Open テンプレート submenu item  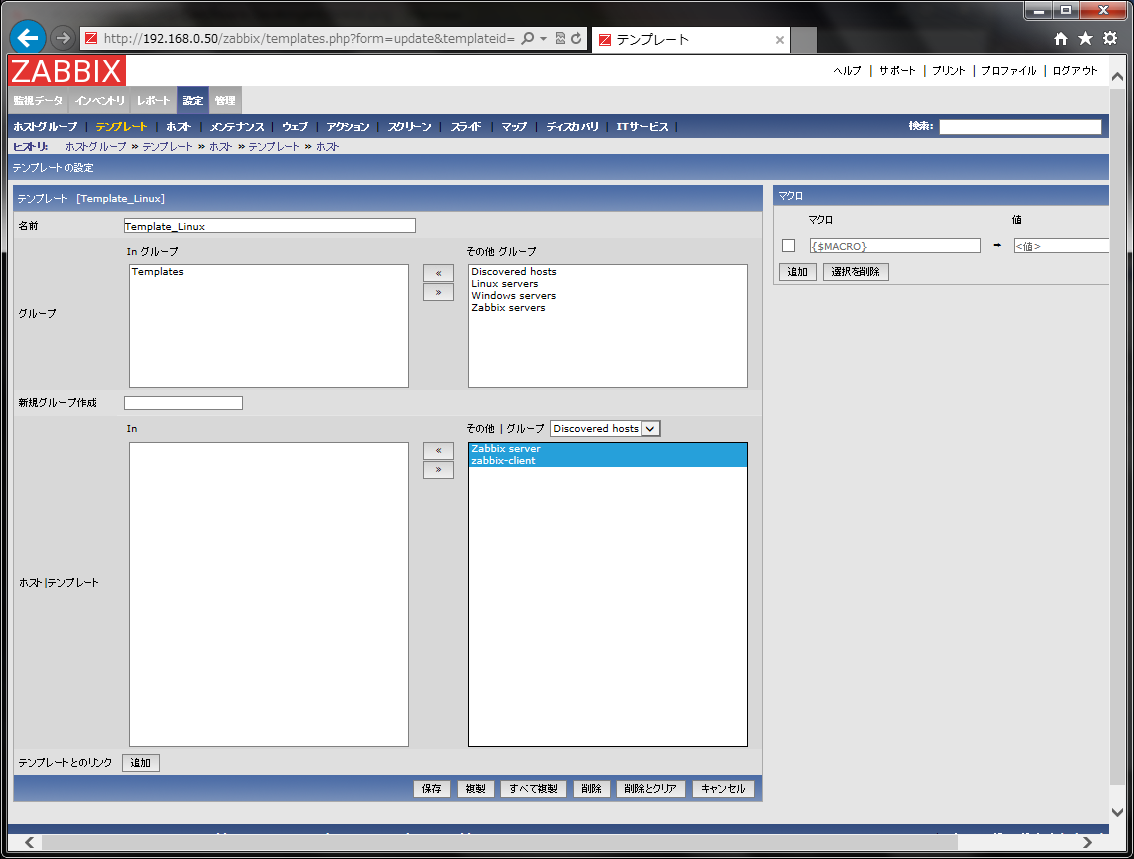tap(122, 127)
